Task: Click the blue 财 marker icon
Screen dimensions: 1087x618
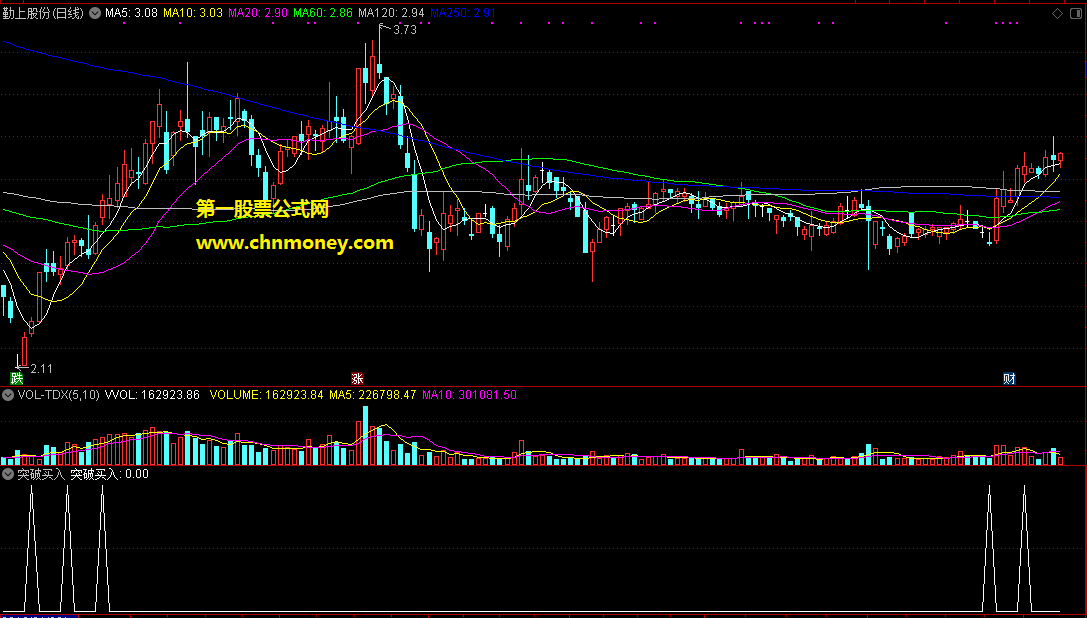Action: pyautogui.click(x=1009, y=379)
